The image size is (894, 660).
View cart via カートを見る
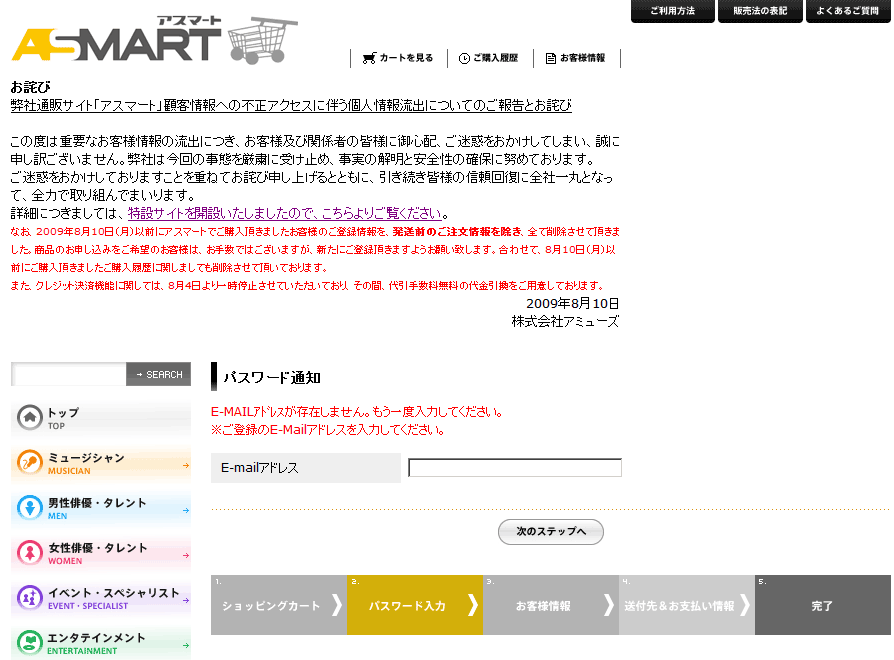pos(398,58)
